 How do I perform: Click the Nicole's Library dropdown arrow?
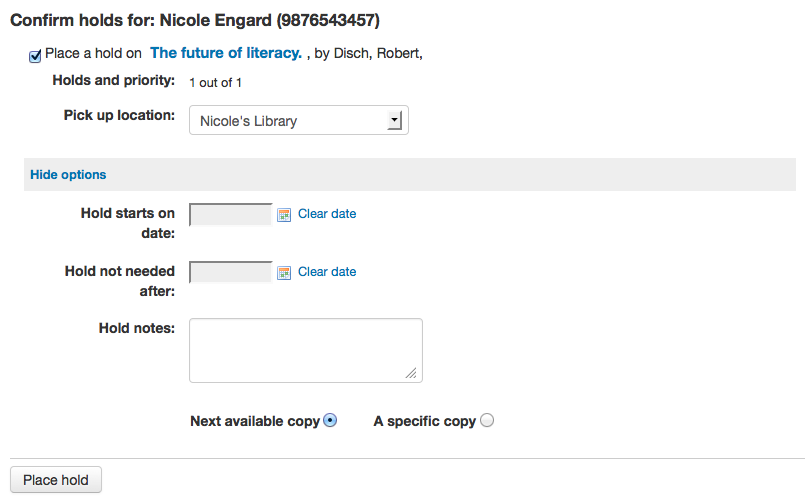click(394, 121)
